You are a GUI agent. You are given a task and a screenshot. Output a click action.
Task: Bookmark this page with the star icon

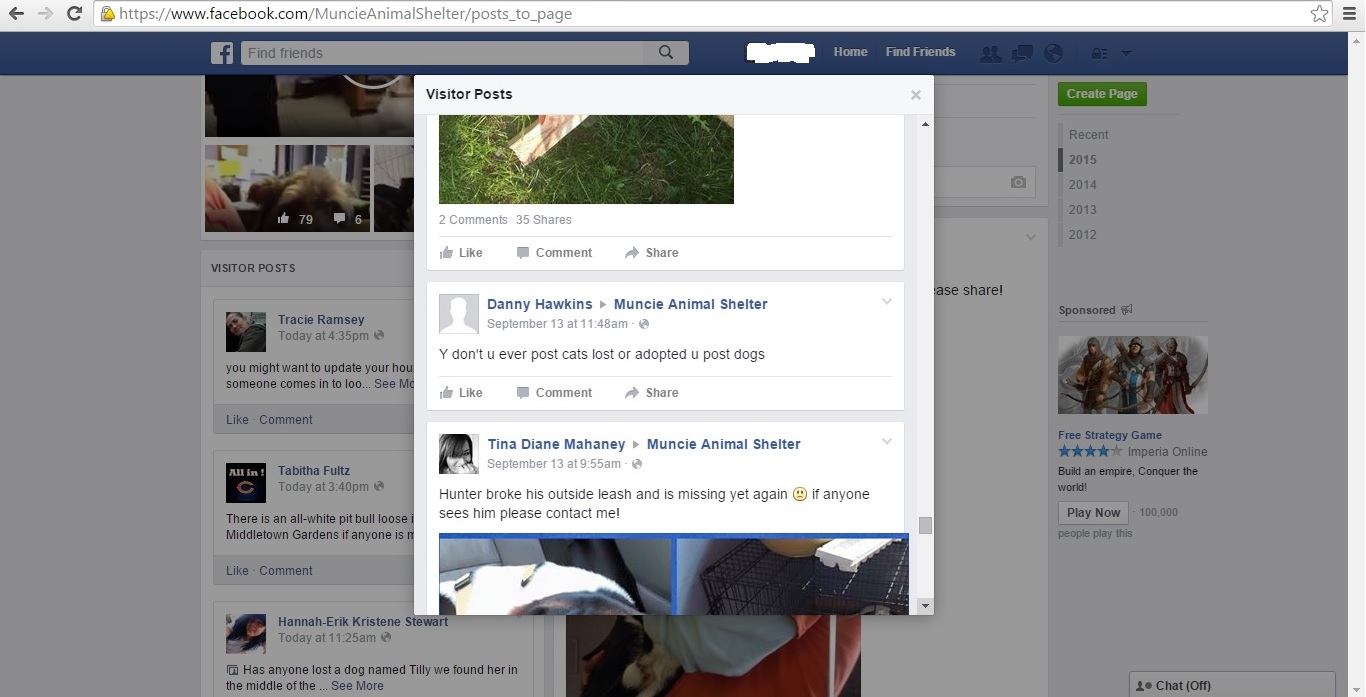(x=1319, y=14)
